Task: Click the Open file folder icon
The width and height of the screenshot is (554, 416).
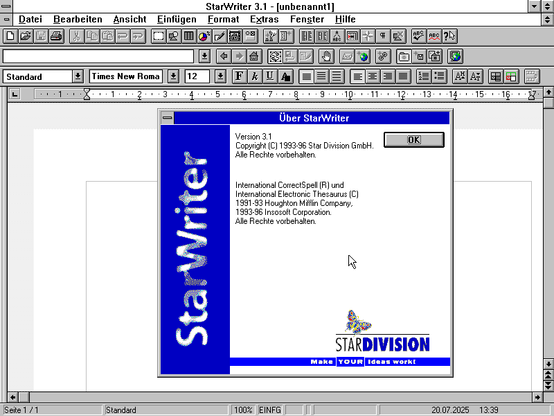Action: [x=26, y=36]
